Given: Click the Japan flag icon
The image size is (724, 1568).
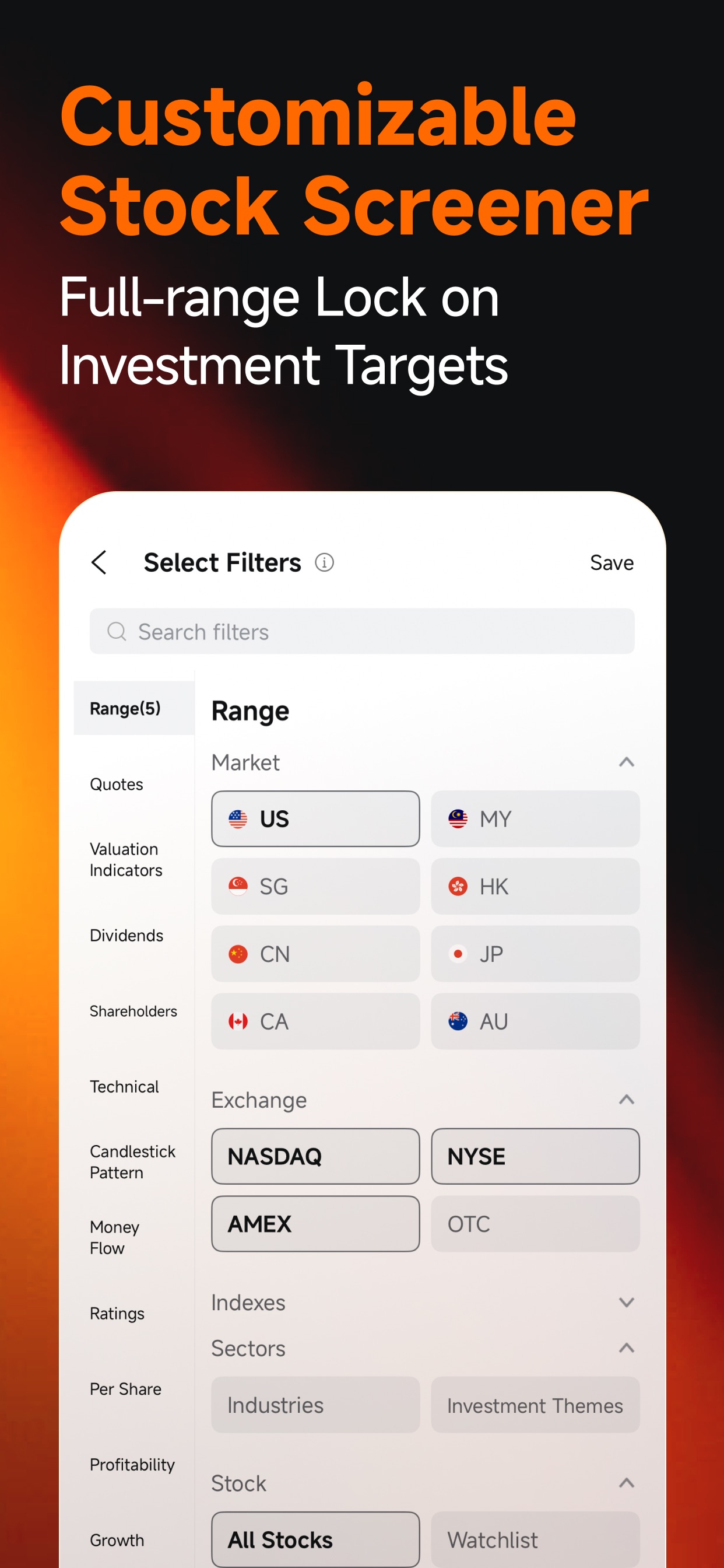Looking at the screenshot, I should click(x=458, y=954).
